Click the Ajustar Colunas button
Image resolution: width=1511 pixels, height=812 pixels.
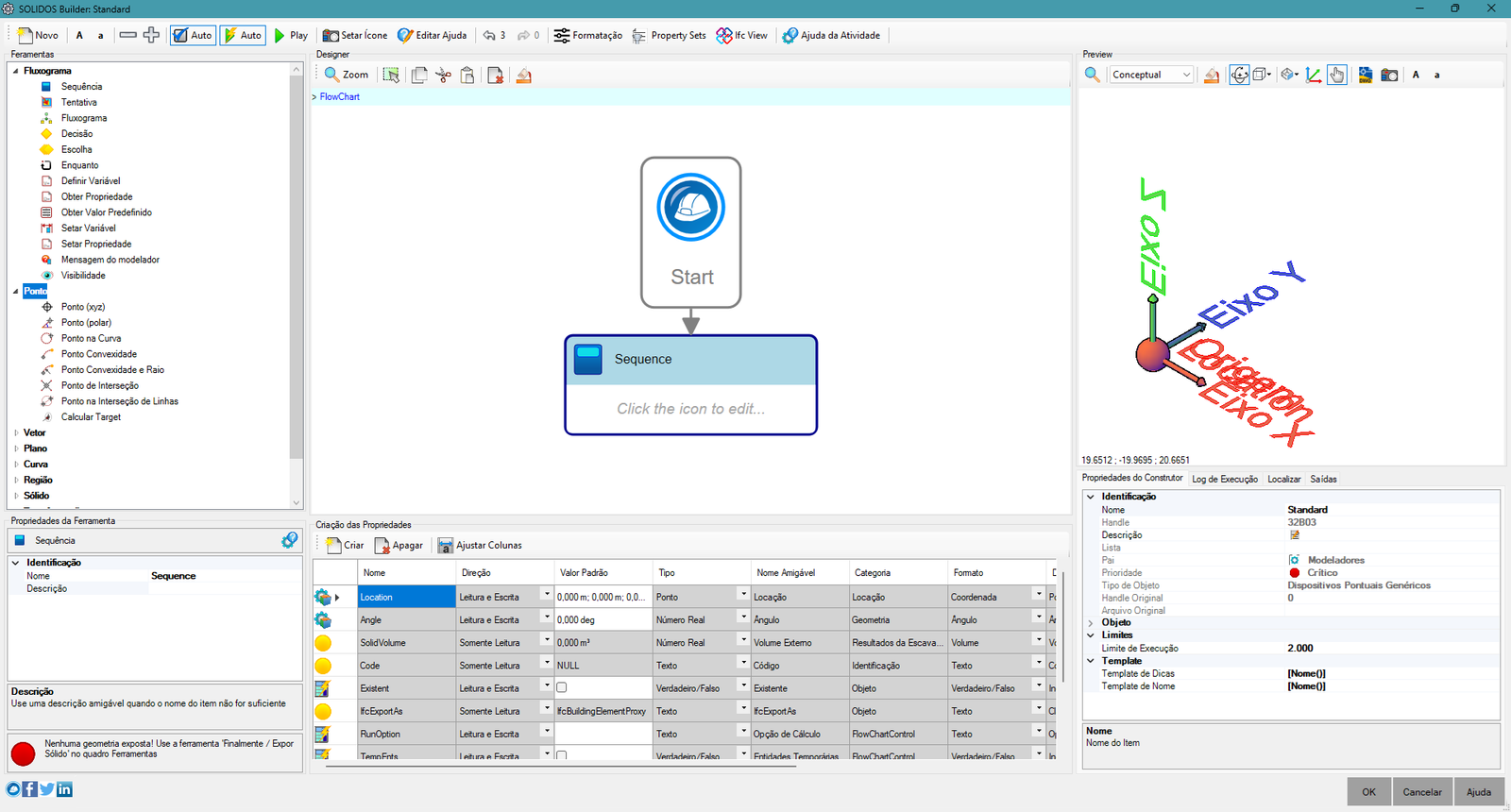pyautogui.click(x=479, y=546)
